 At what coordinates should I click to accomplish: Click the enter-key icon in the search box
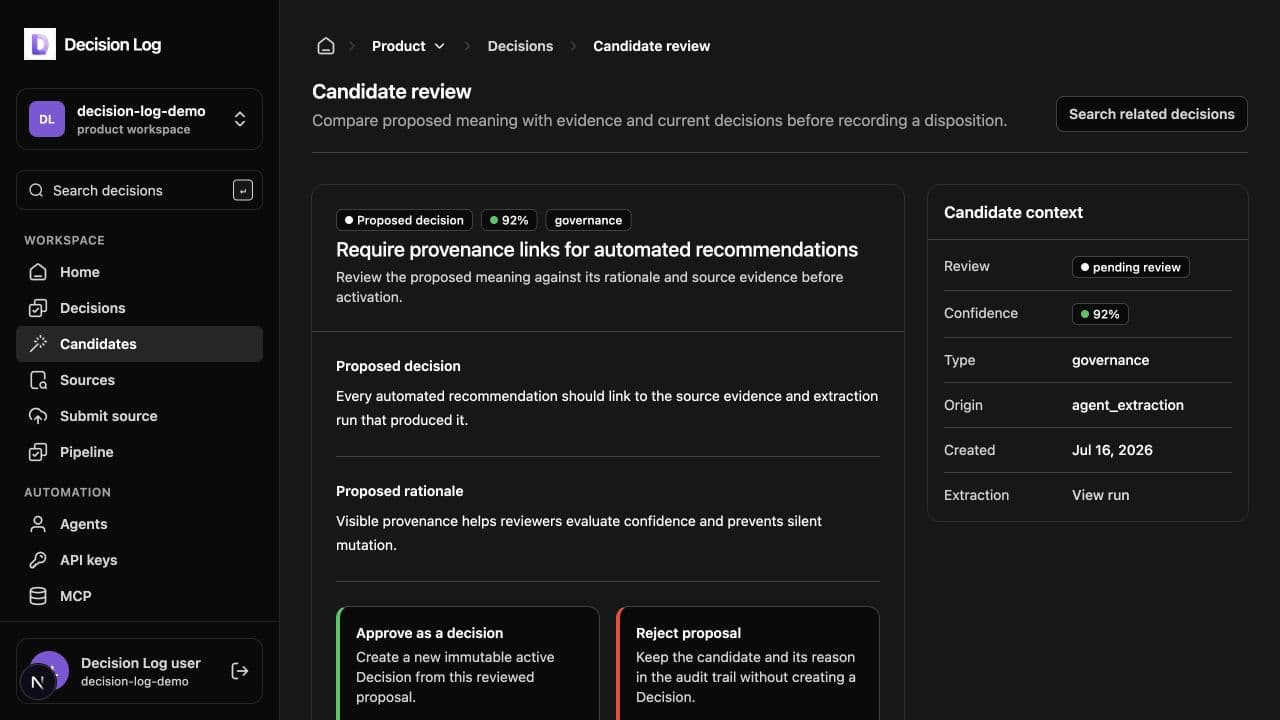tap(242, 190)
